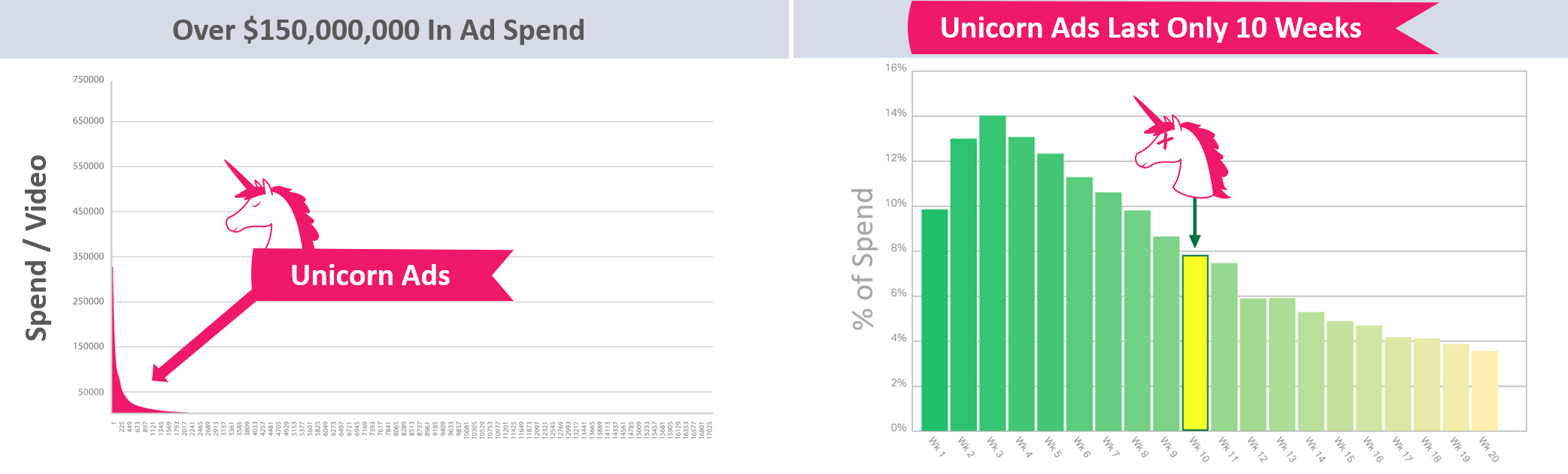Screen dimensions: 1568x474
Task: Click the 16% axis label
Action: pos(896,68)
